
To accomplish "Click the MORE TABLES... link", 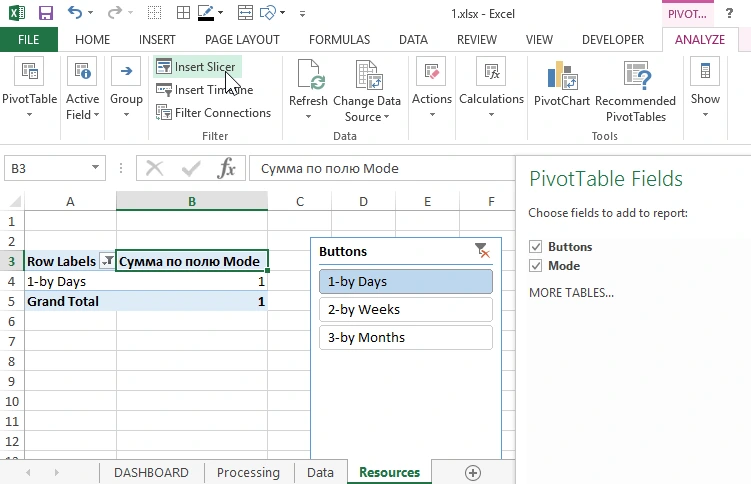I will (x=571, y=293).
